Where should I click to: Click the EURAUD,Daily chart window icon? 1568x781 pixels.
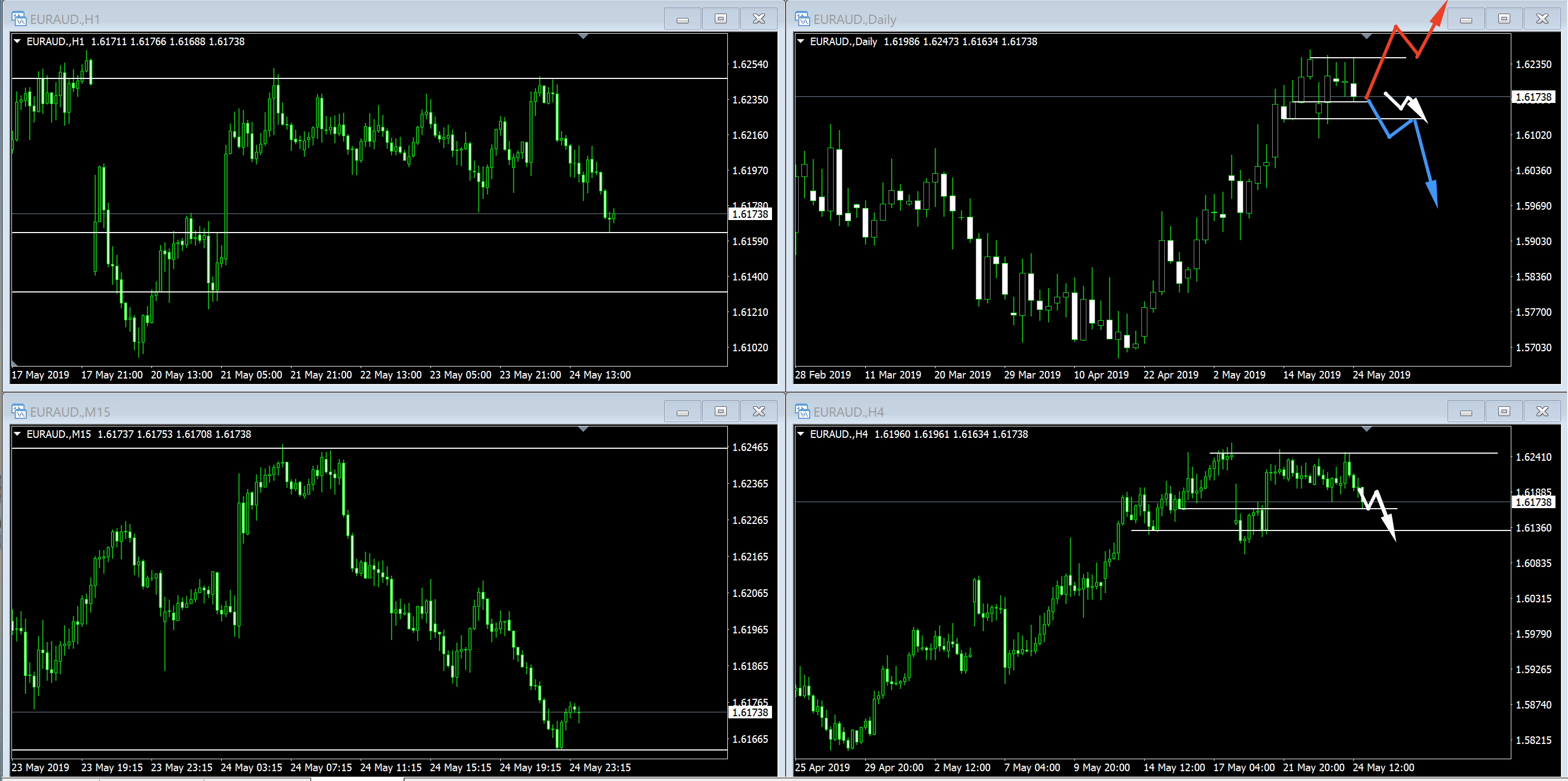tap(803, 19)
